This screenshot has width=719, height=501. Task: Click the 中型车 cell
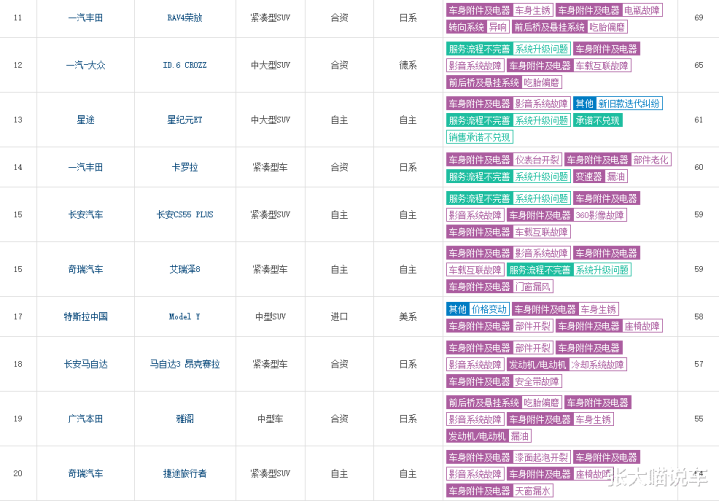coord(270,418)
